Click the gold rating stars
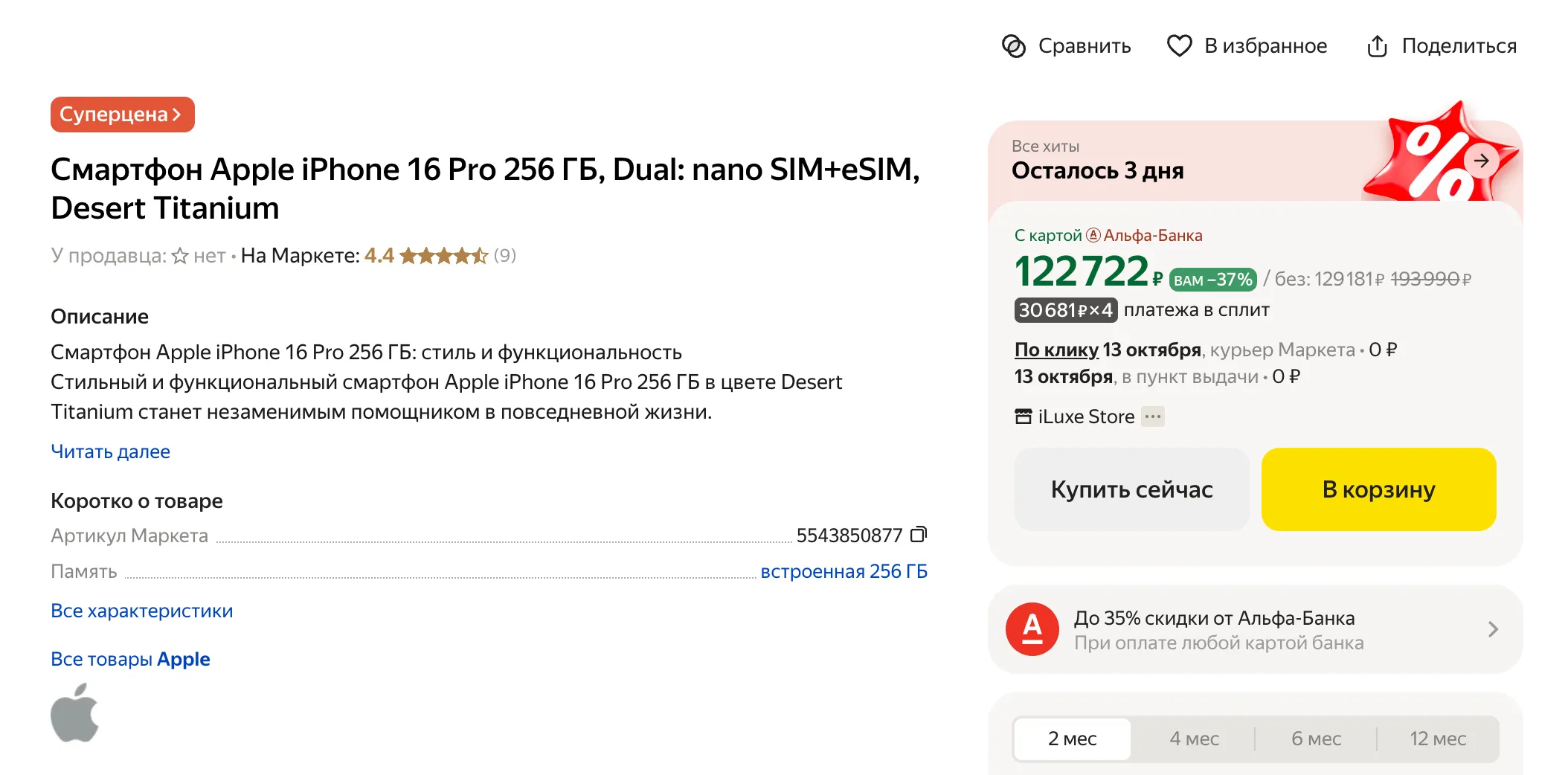The height and width of the screenshot is (775, 1568). 443,256
